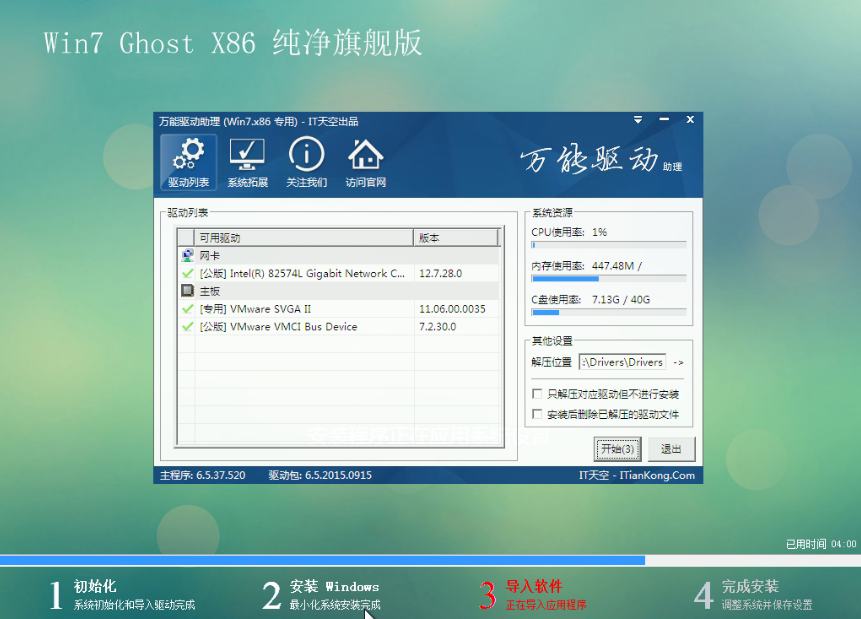Click step 3 导入软件 in footer
861x619 pixels.
coord(533,595)
